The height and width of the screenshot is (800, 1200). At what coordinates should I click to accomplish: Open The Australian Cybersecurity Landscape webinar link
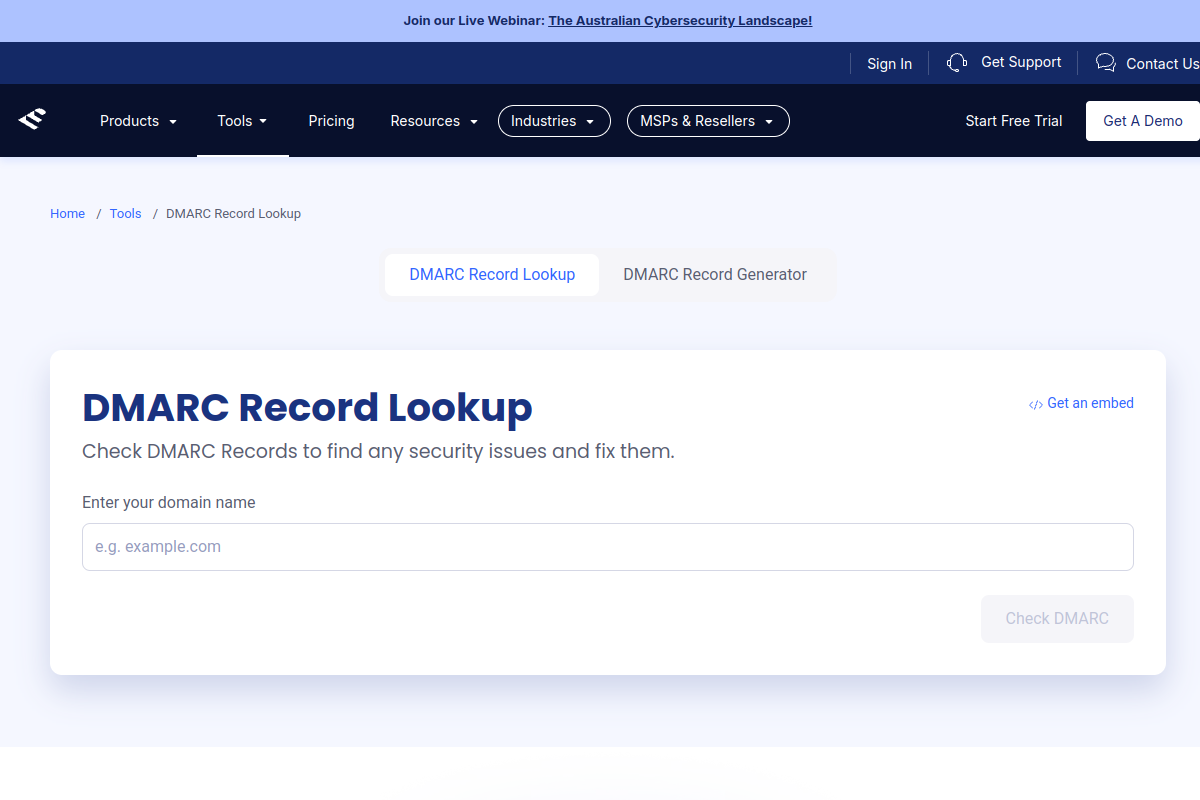680,20
